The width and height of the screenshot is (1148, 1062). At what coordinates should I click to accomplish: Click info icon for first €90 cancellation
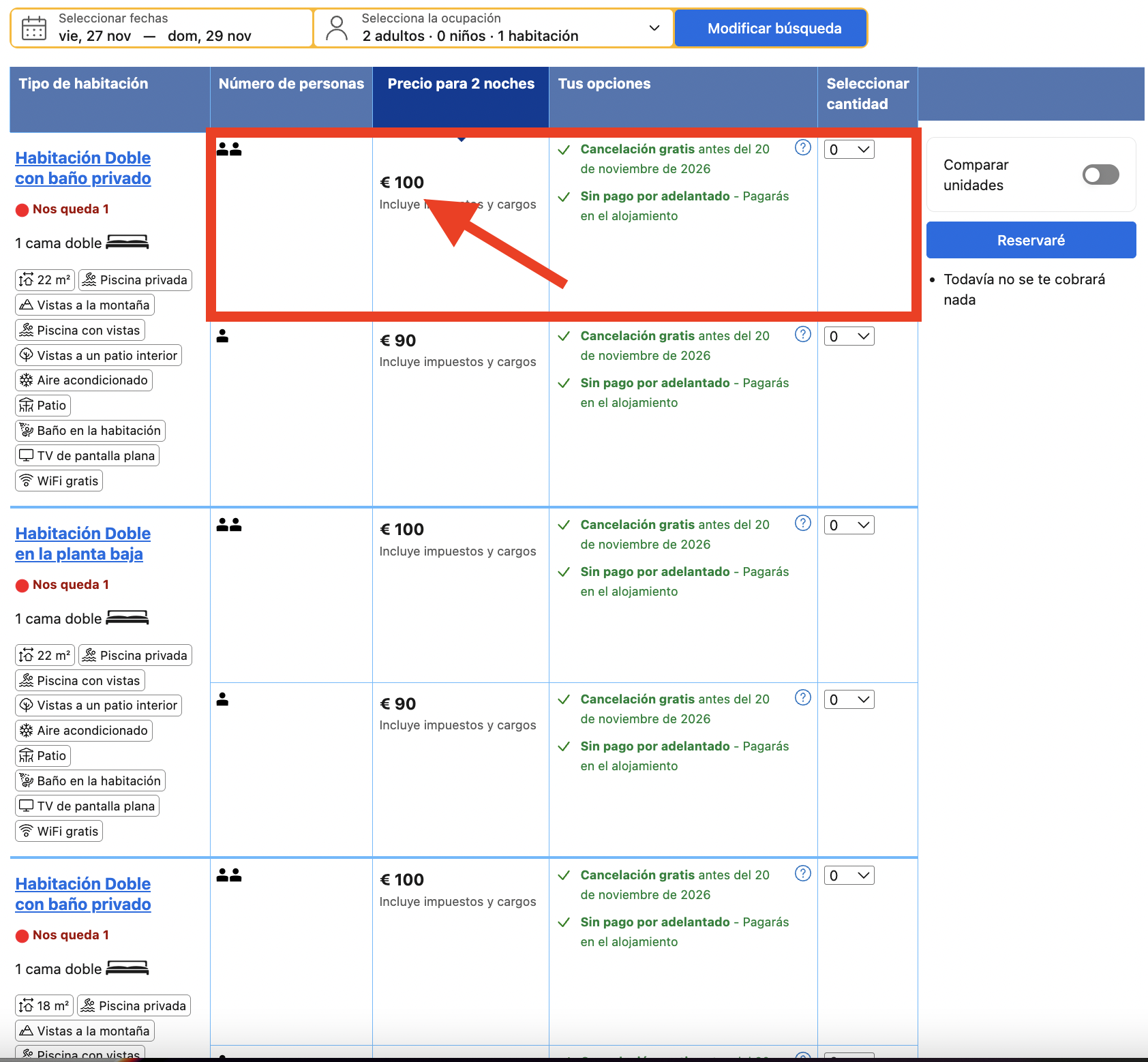[x=803, y=334]
